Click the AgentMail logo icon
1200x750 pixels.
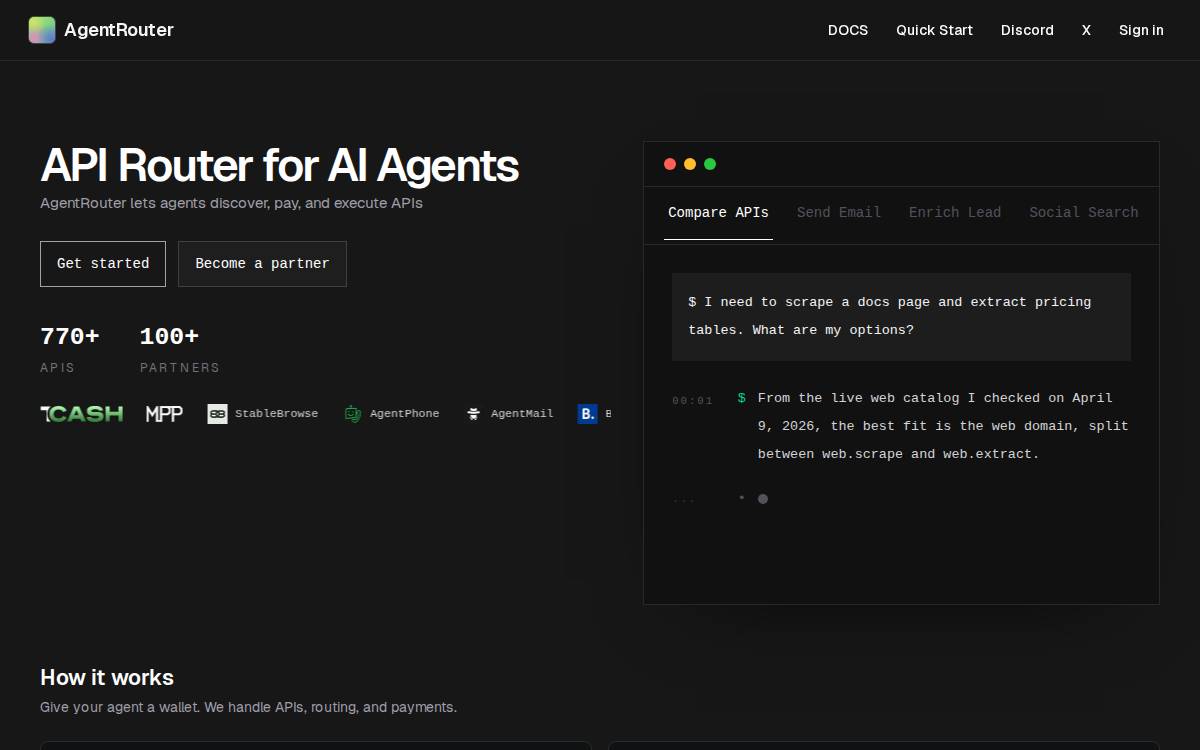[474, 413]
